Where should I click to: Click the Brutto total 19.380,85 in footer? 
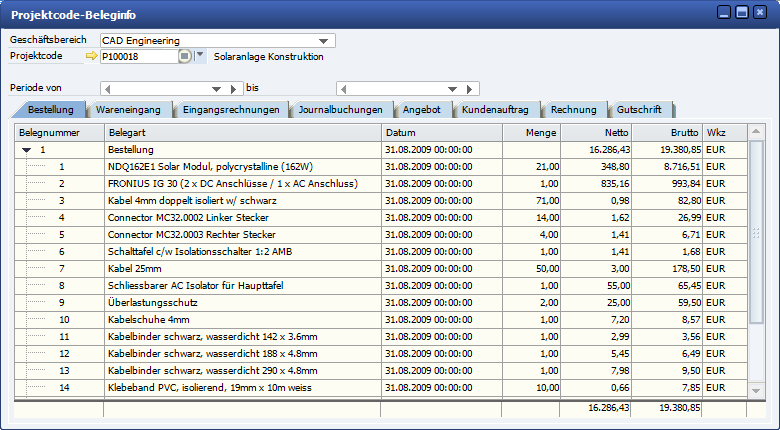pyautogui.click(x=680, y=408)
